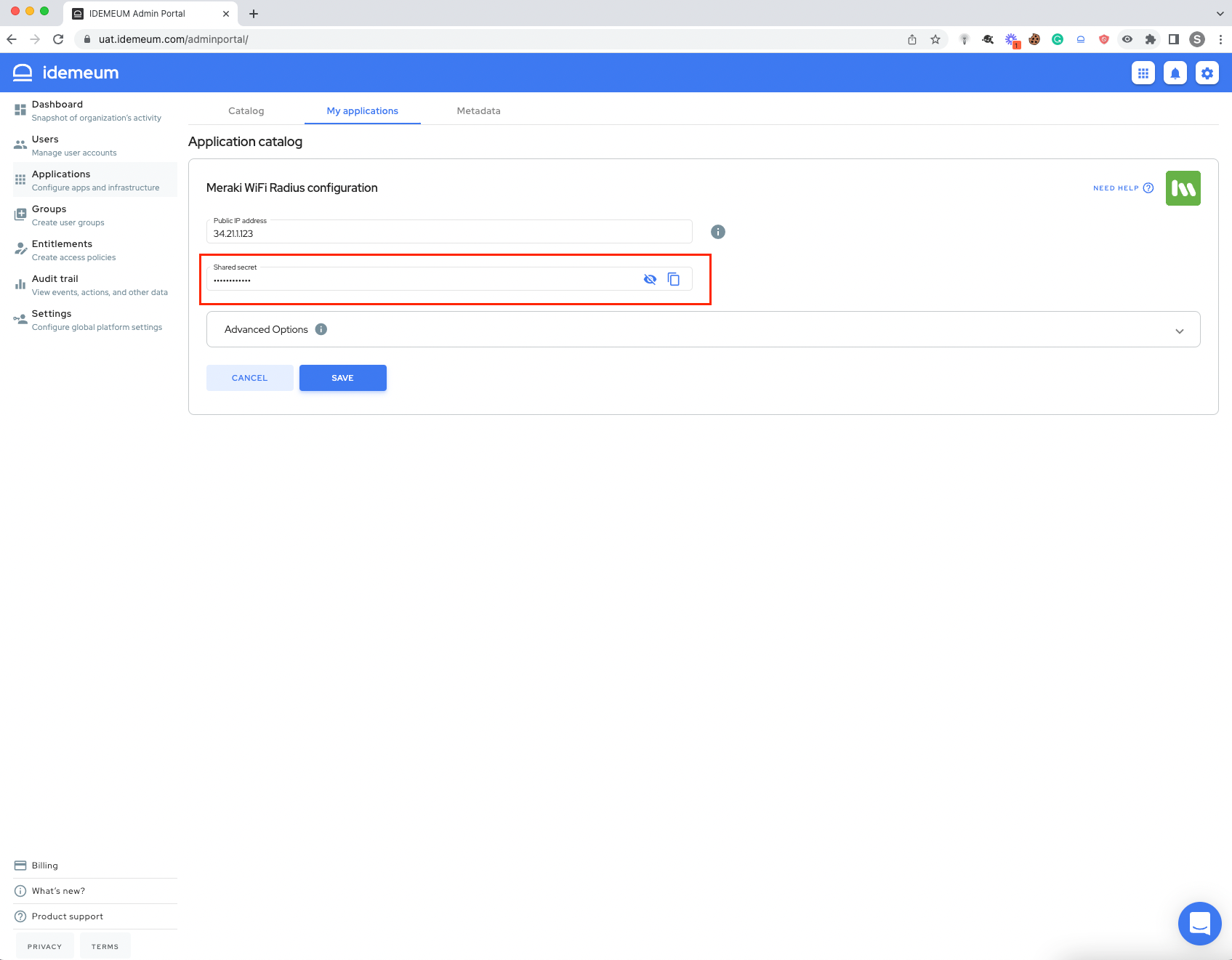The width and height of the screenshot is (1232, 960).
Task: Open Entitlements in the sidebar
Action: click(95, 250)
